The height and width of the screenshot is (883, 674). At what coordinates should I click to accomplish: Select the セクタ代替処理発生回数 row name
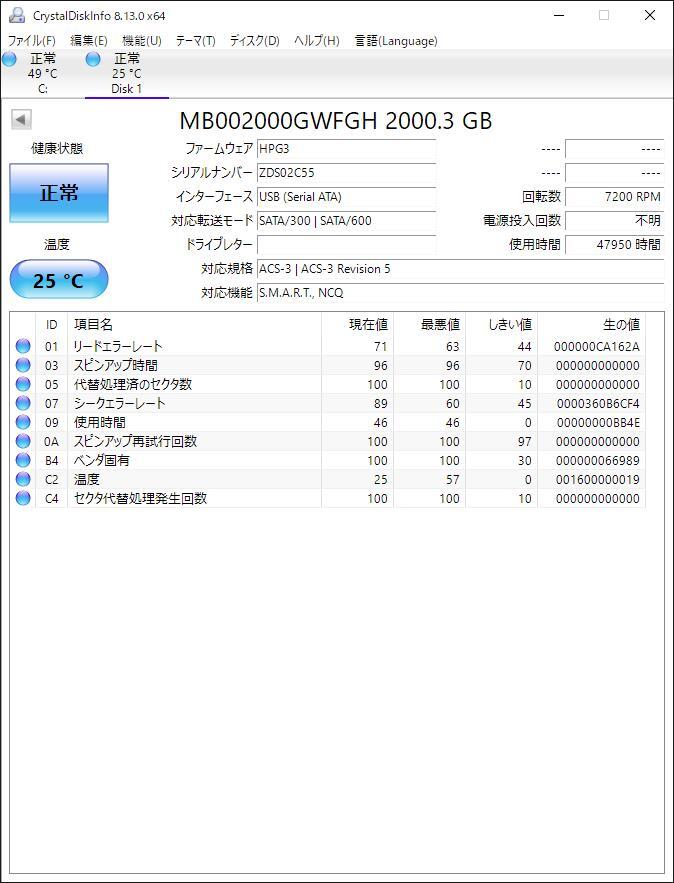click(140, 498)
